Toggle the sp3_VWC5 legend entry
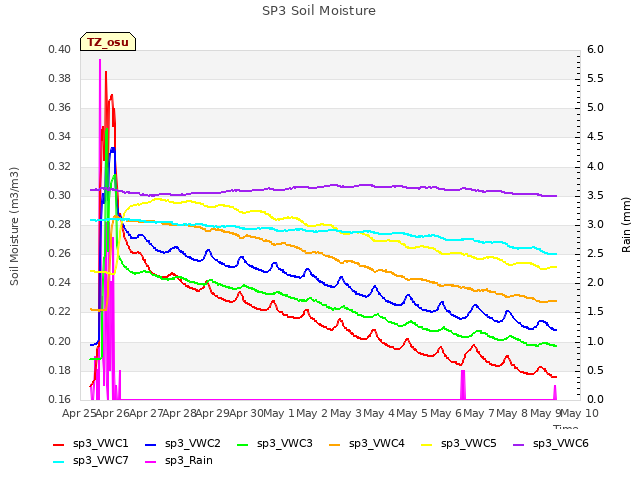 (x=459, y=444)
